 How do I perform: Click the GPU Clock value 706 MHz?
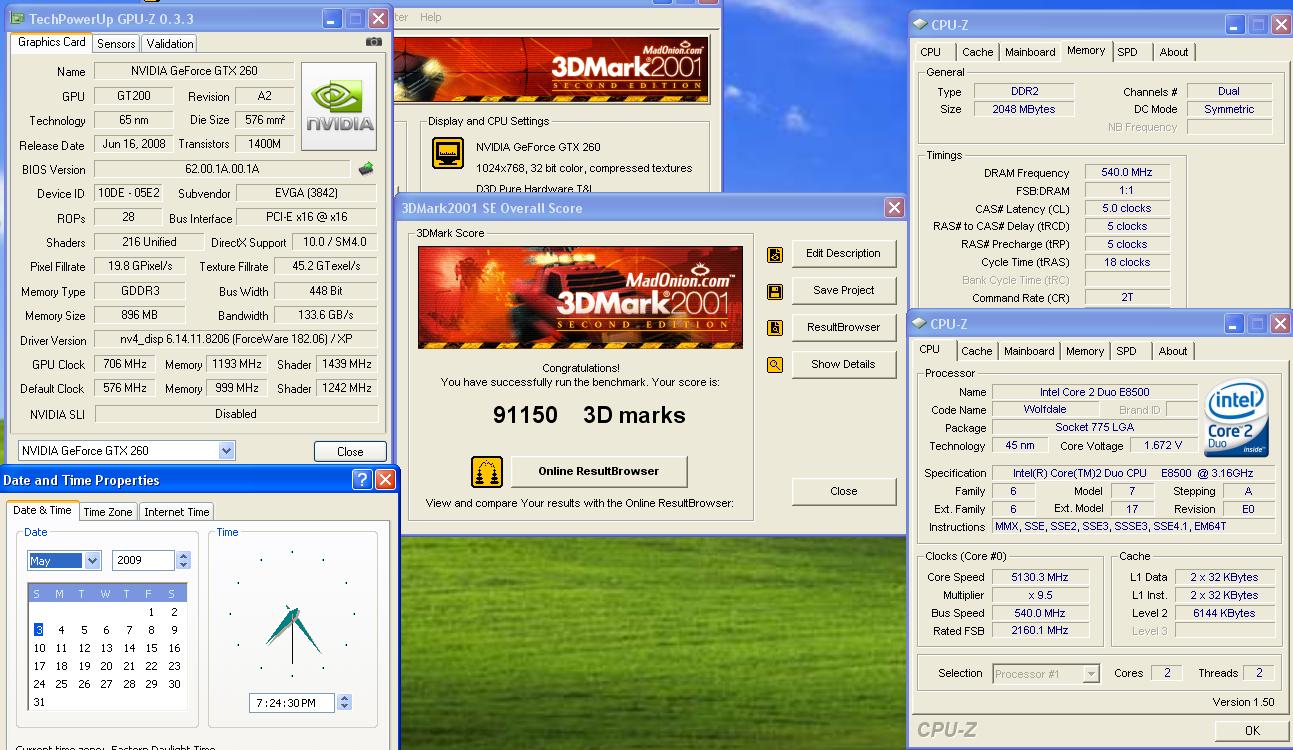tap(124, 365)
